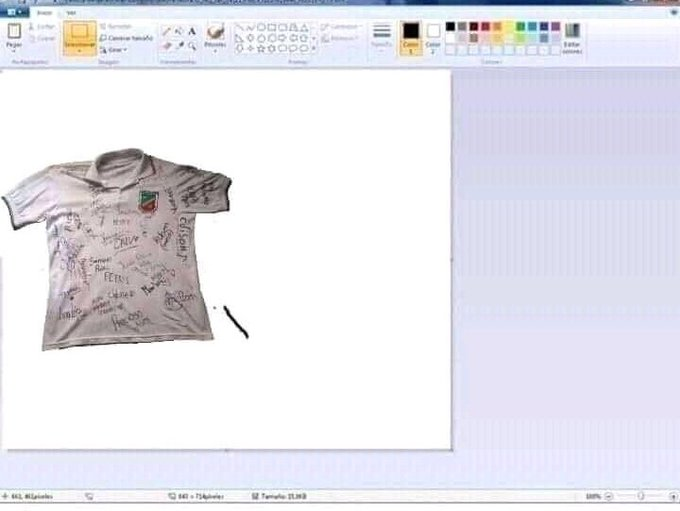Select the Eraser tool
This screenshot has width=680, height=511.
click(x=166, y=46)
